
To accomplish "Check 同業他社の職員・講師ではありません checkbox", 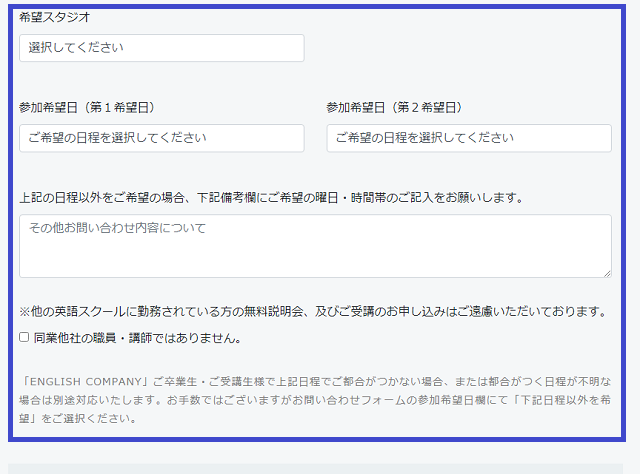I will tap(24, 337).
